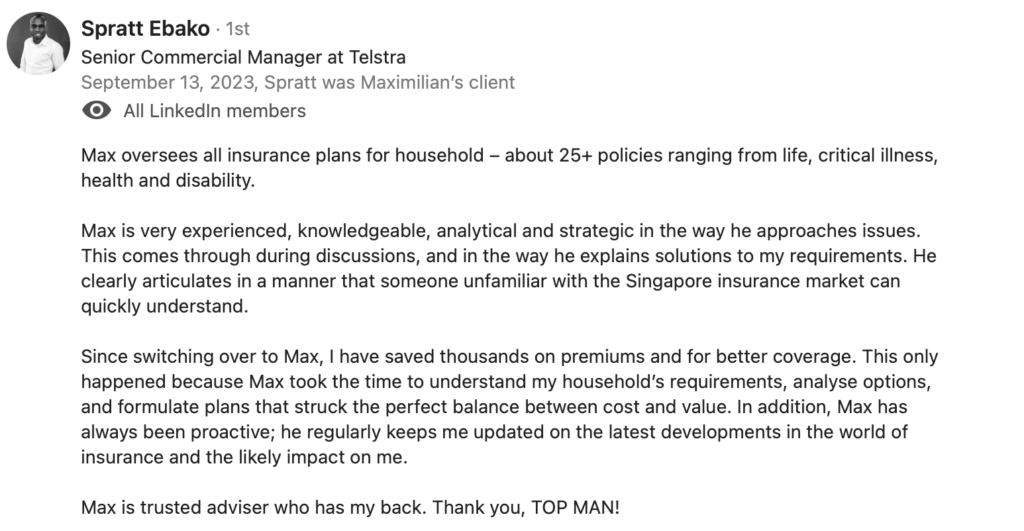Click the September 13, 2023 date
This screenshot has height=531, width=1024.
pyautogui.click(x=168, y=82)
